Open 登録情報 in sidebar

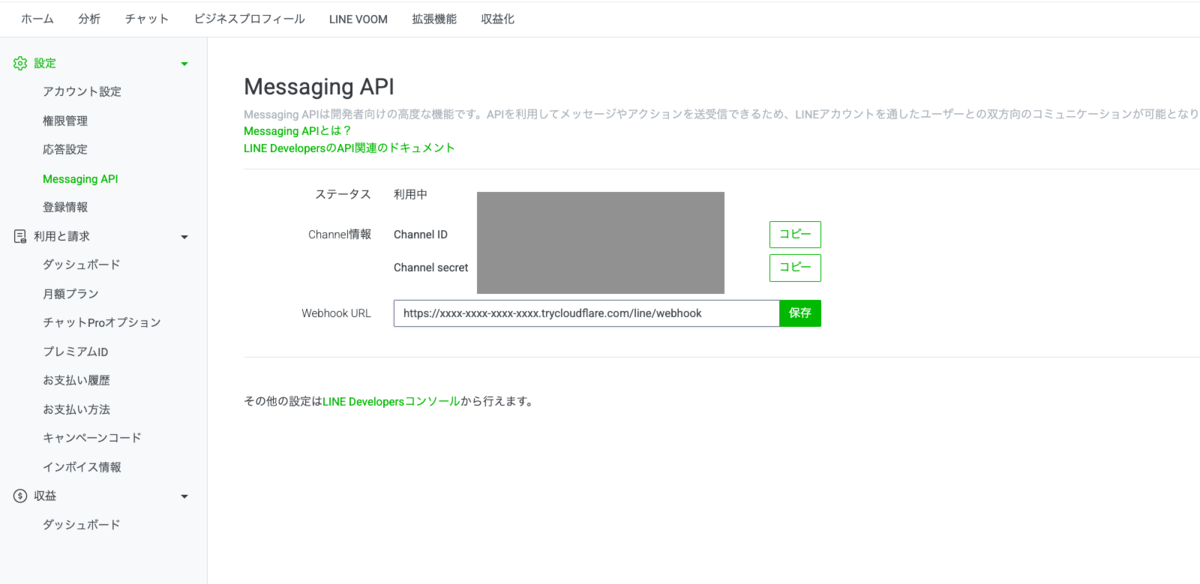pos(65,207)
